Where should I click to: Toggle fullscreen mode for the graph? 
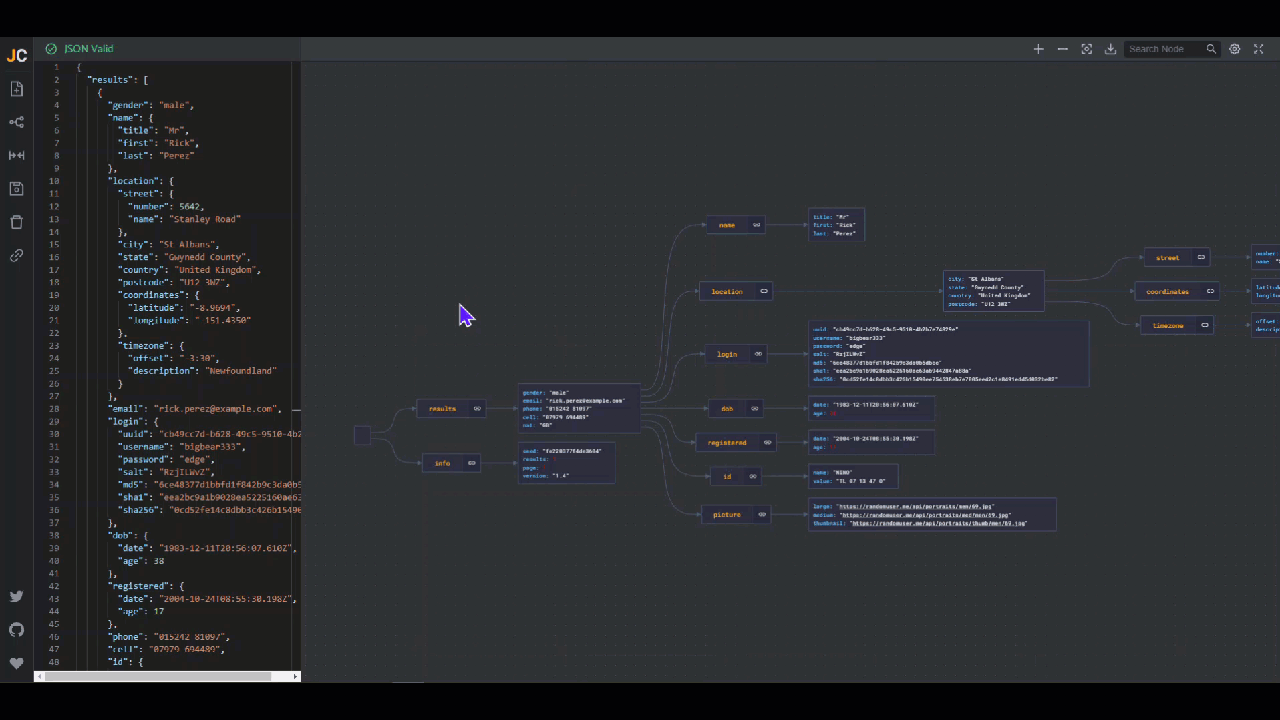[x=1259, y=49]
